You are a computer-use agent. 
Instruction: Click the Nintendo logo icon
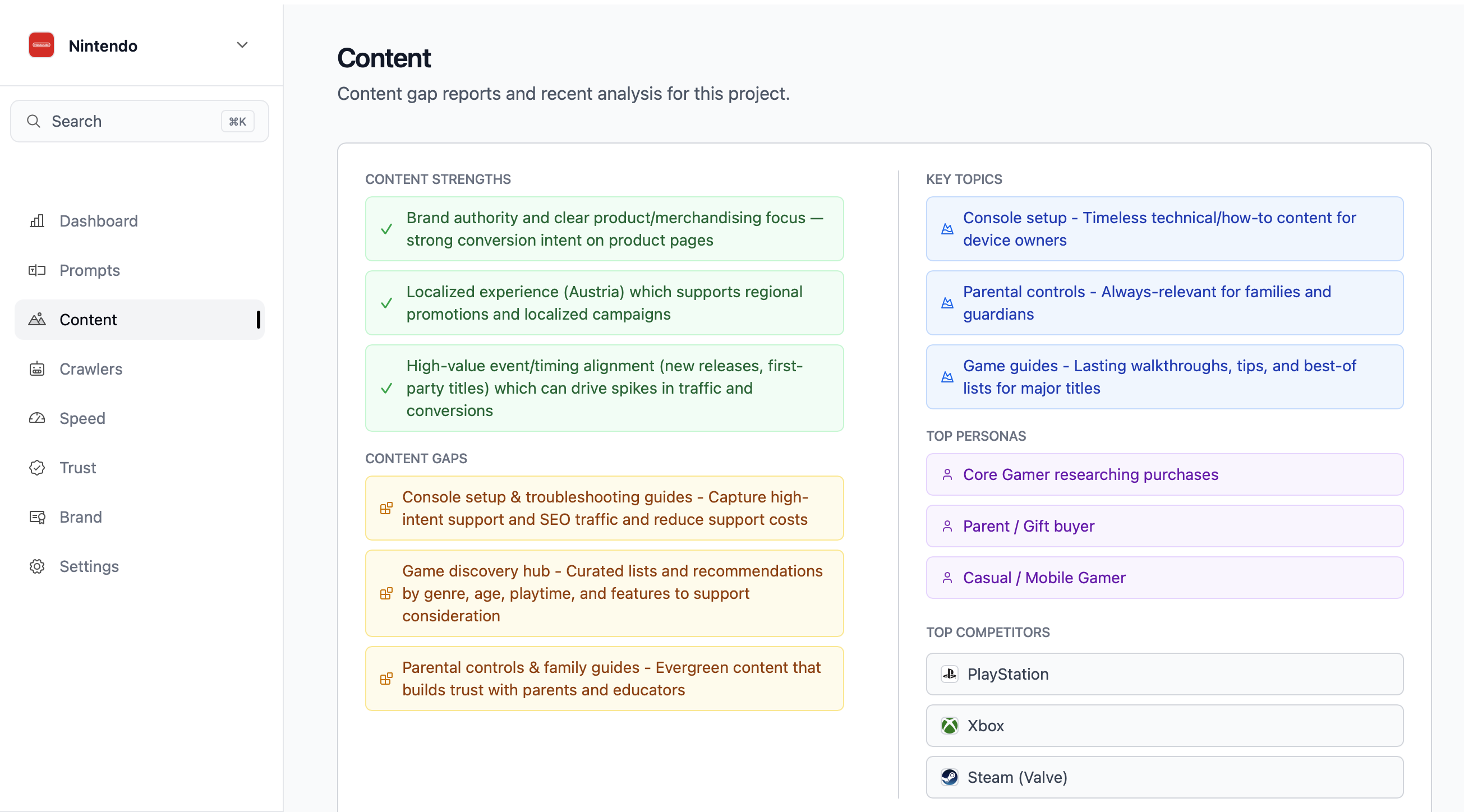tap(40, 45)
